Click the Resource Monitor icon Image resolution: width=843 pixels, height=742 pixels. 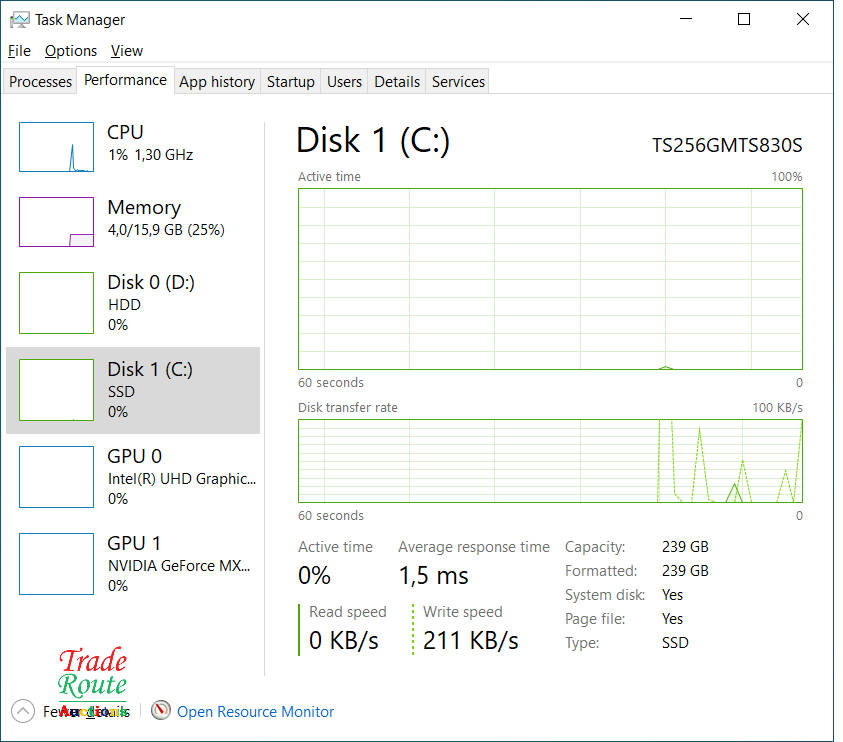tap(161, 711)
